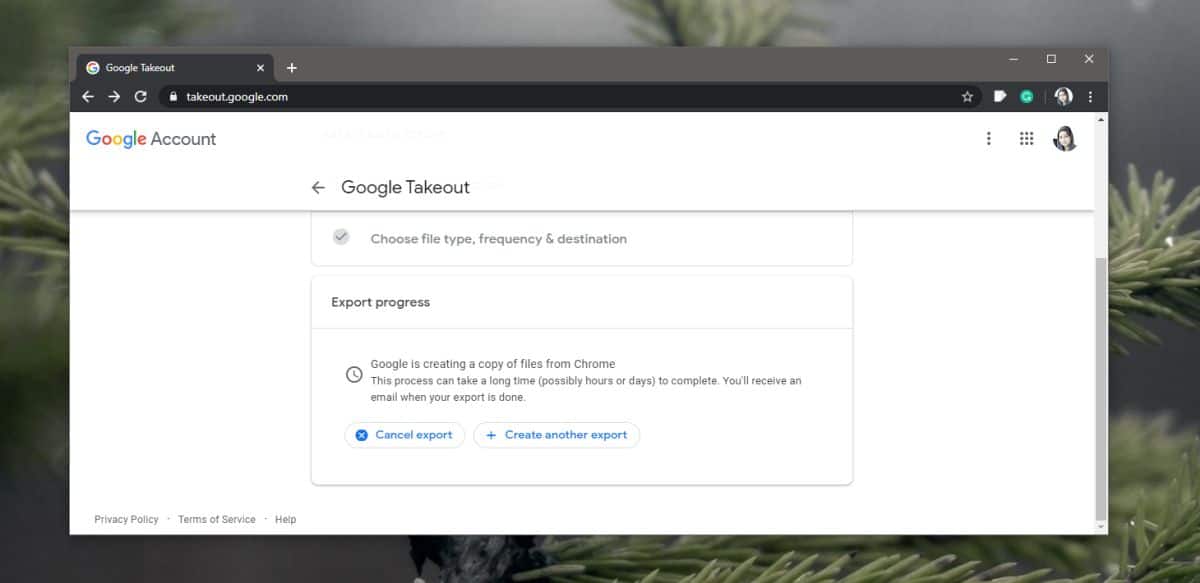Open the black tag extension icon
This screenshot has height=583, width=1200.
[999, 97]
